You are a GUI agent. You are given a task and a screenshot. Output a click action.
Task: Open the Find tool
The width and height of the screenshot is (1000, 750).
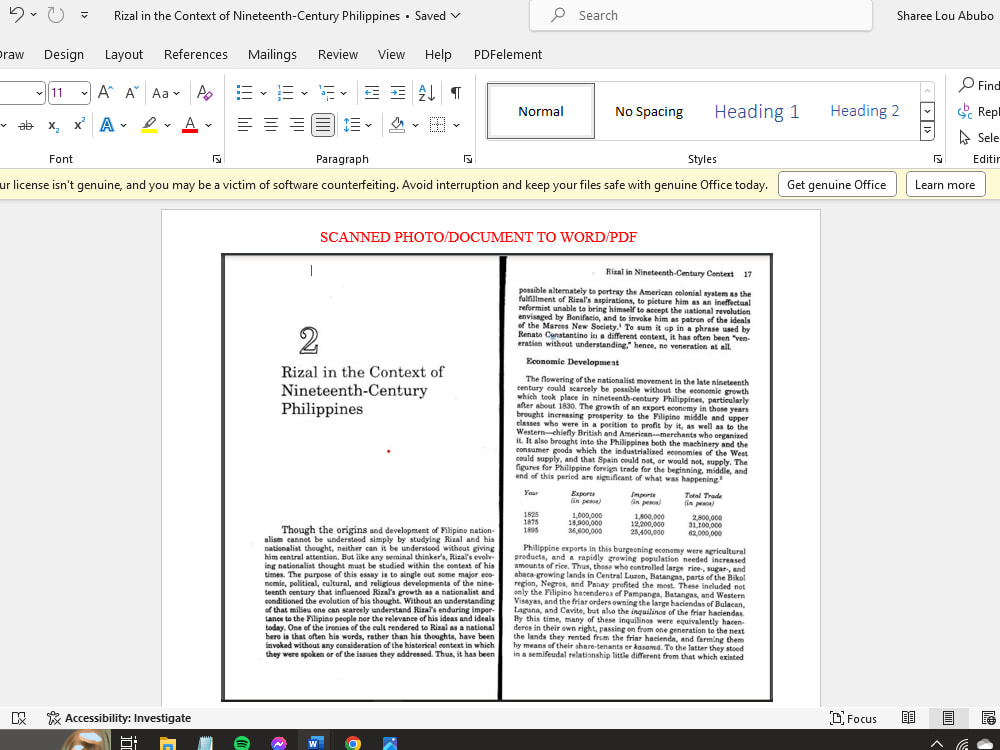pyautogui.click(x=980, y=85)
